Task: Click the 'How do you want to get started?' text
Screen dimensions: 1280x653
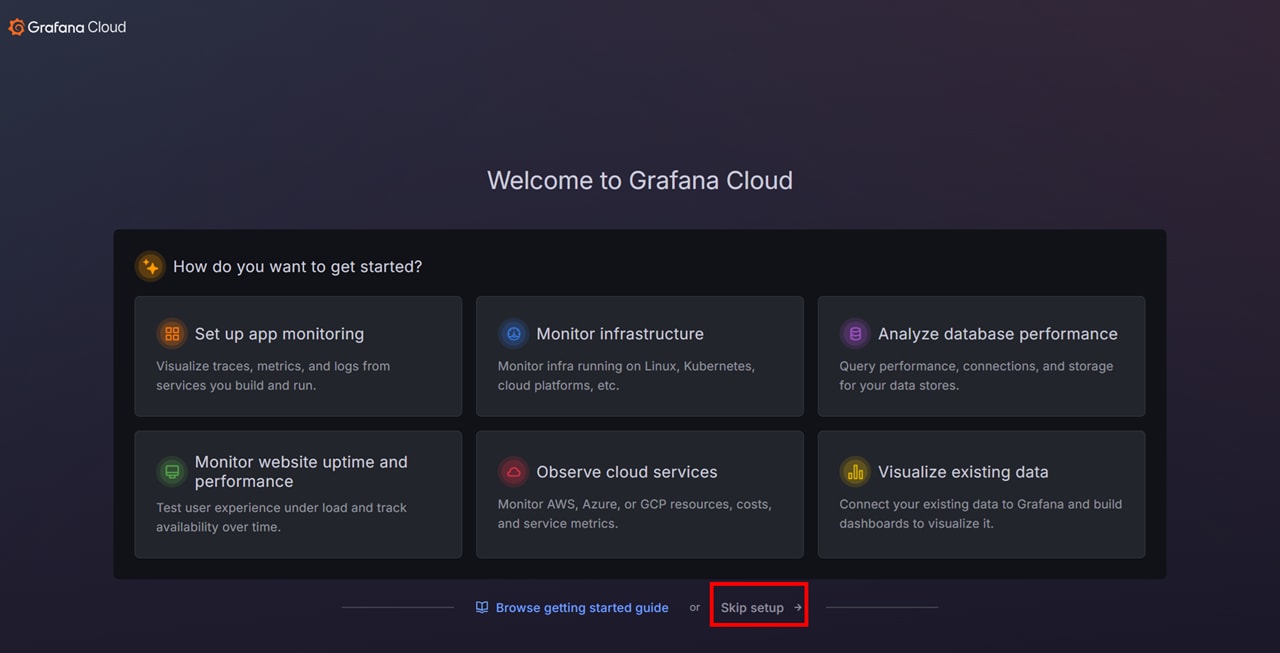Action: [298, 267]
